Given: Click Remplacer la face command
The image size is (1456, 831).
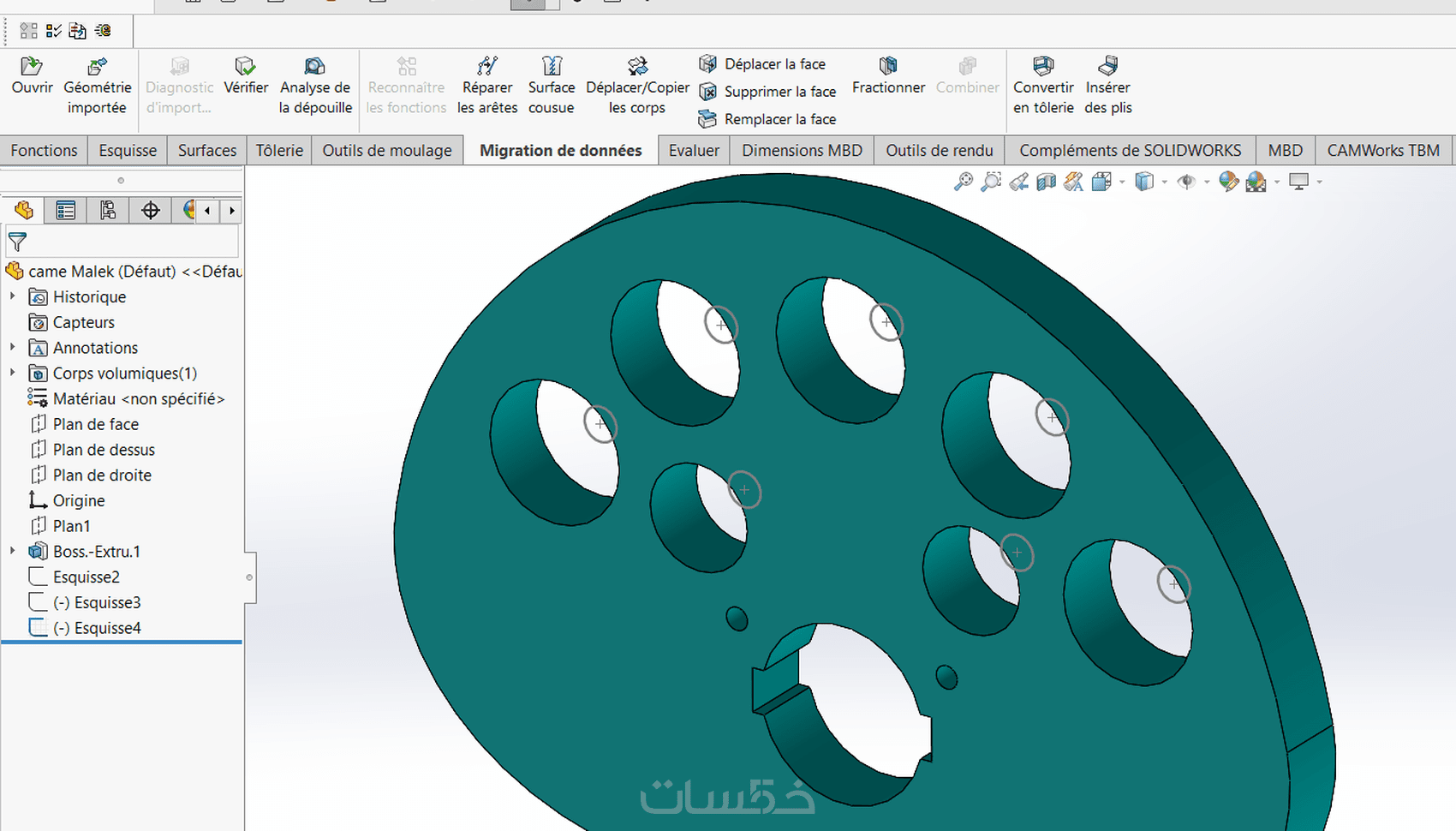Looking at the screenshot, I should 767,119.
